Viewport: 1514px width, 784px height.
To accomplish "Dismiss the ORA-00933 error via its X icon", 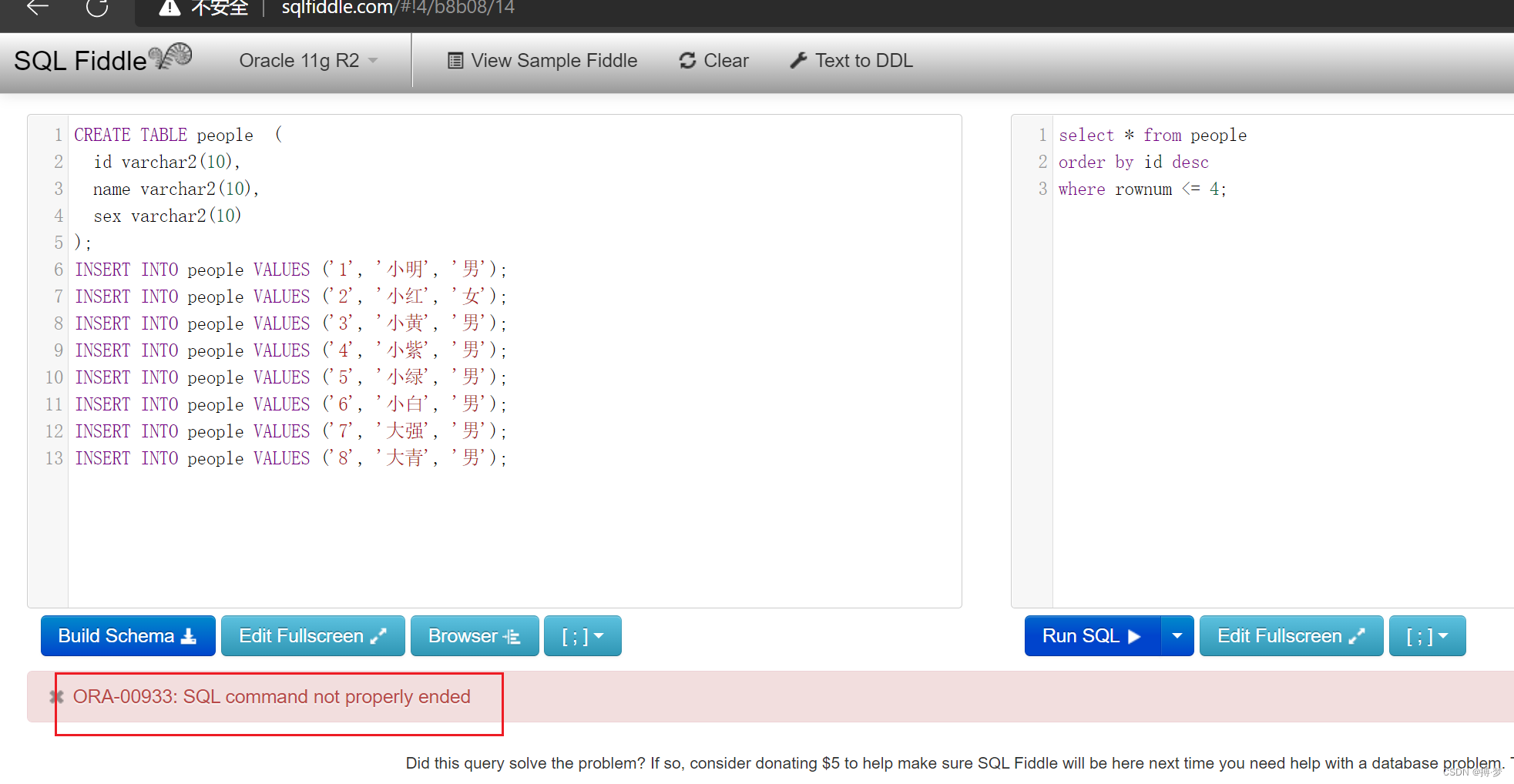I will (56, 696).
